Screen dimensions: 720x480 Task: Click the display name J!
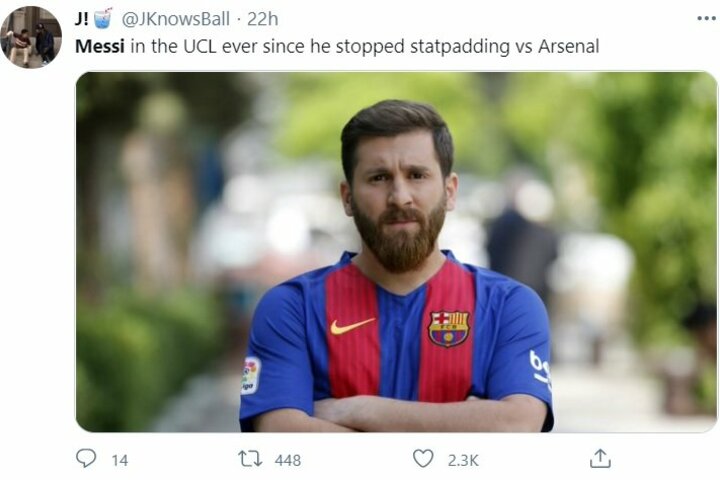pyautogui.click(x=83, y=19)
